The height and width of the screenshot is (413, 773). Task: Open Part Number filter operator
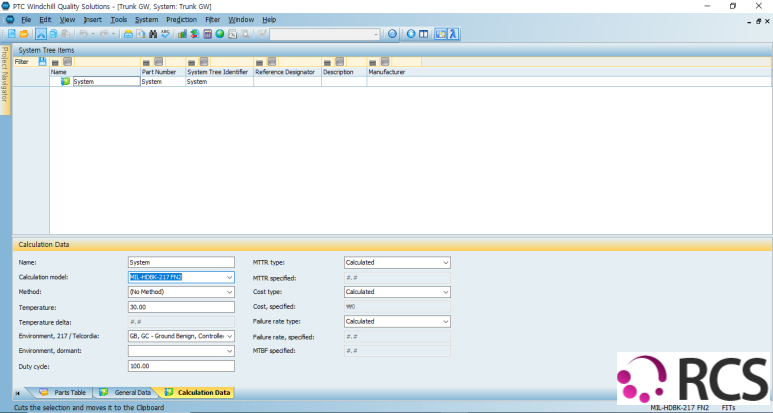[x=146, y=63]
